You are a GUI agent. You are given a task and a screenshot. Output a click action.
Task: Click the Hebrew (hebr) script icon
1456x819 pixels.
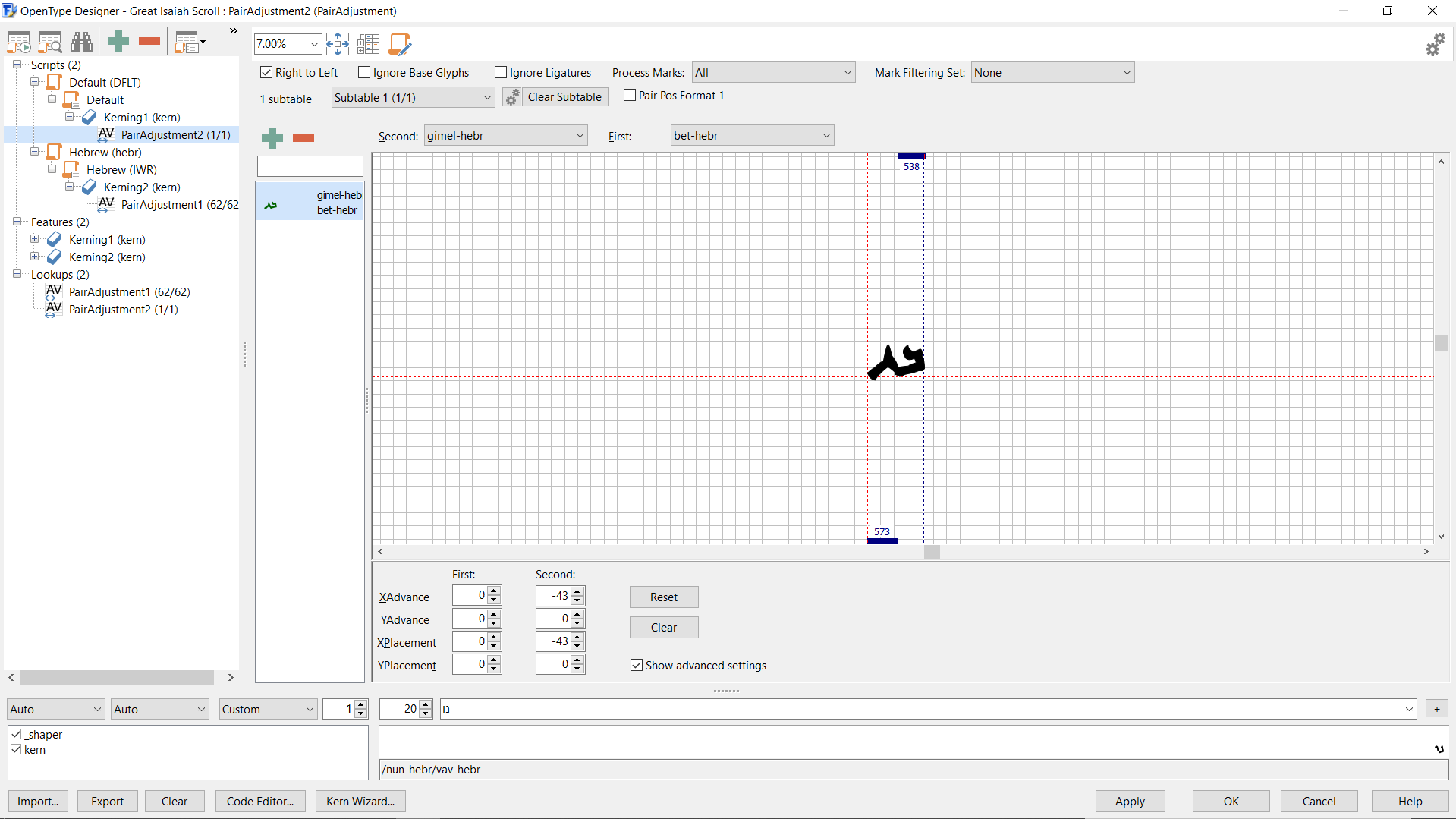coord(54,152)
